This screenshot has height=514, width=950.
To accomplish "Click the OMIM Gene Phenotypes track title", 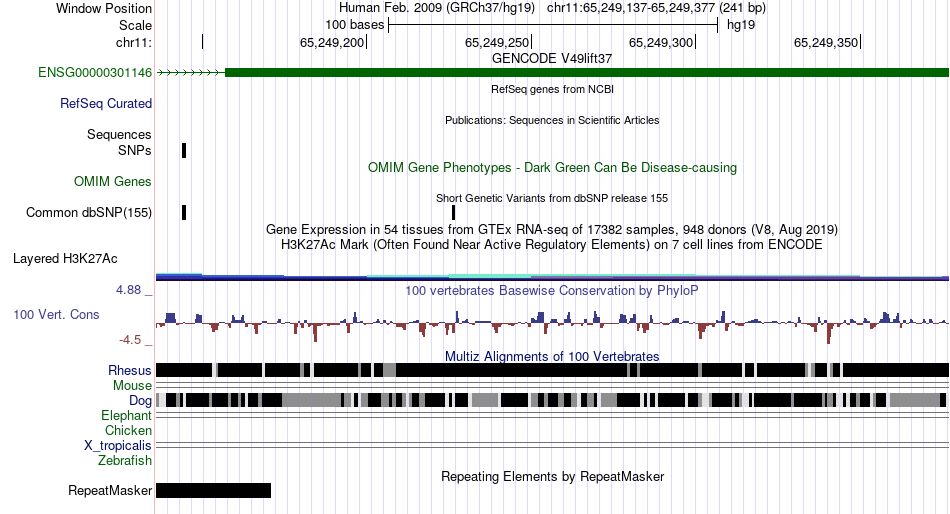I will pyautogui.click(x=552, y=167).
